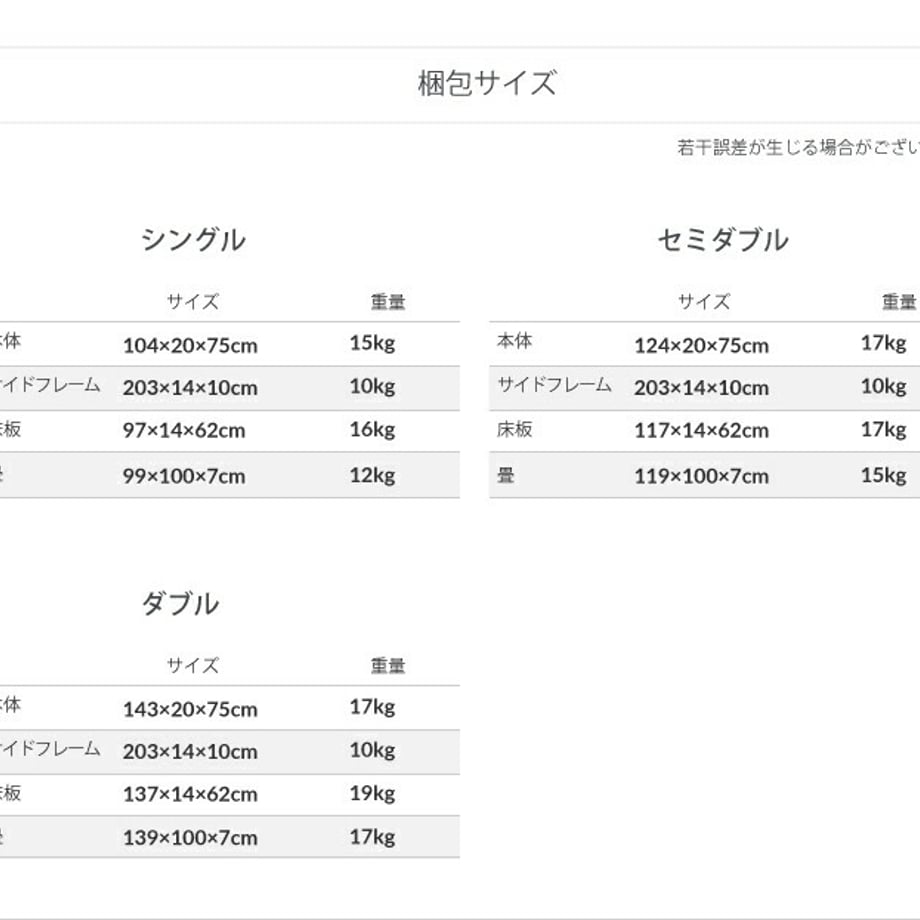
Task: Select 17kg in the セミダブル 本体 row
Action: pos(884,343)
